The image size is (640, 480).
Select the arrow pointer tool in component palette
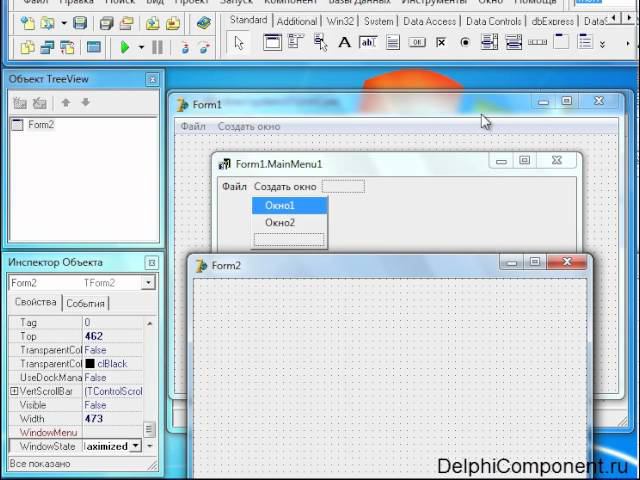click(x=239, y=43)
